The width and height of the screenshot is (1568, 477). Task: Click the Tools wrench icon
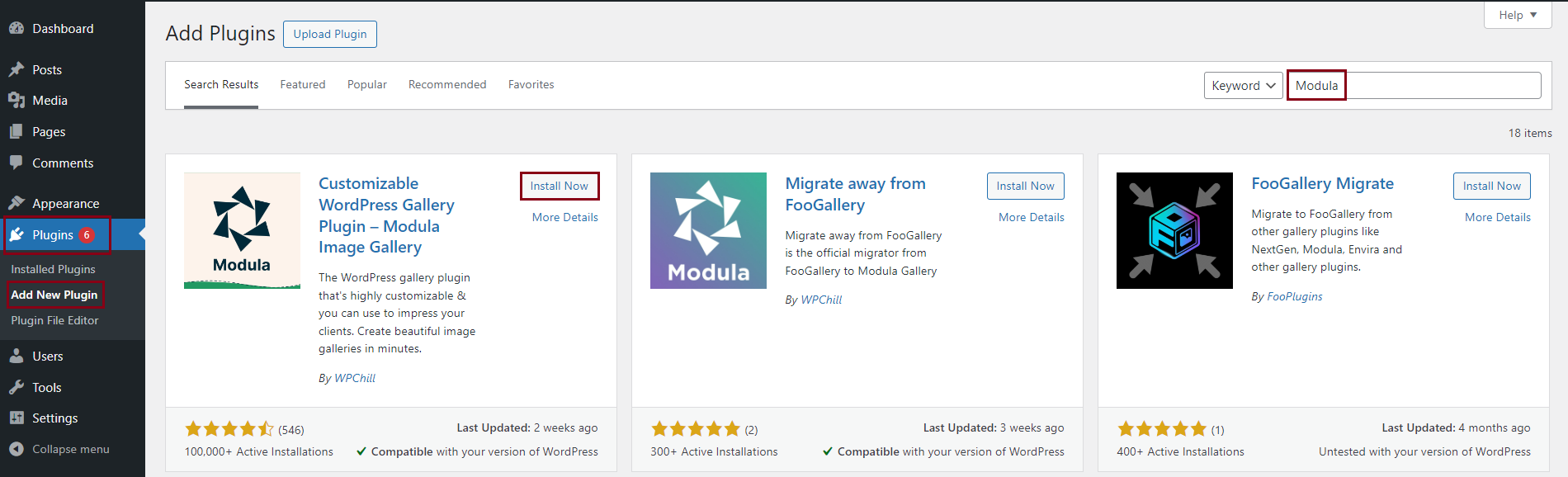(17, 387)
